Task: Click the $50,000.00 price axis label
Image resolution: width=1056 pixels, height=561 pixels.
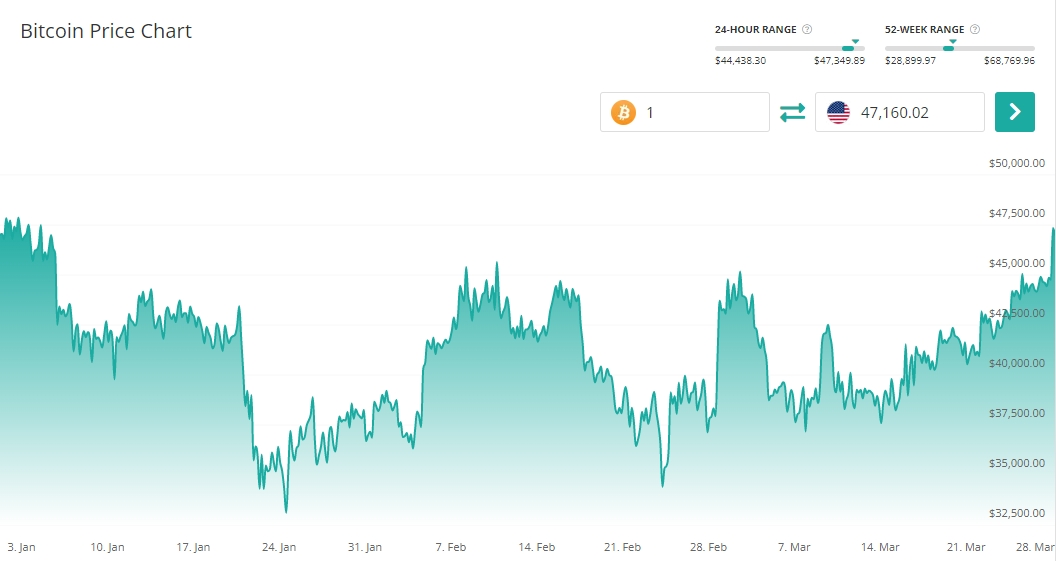Action: 1016,163
